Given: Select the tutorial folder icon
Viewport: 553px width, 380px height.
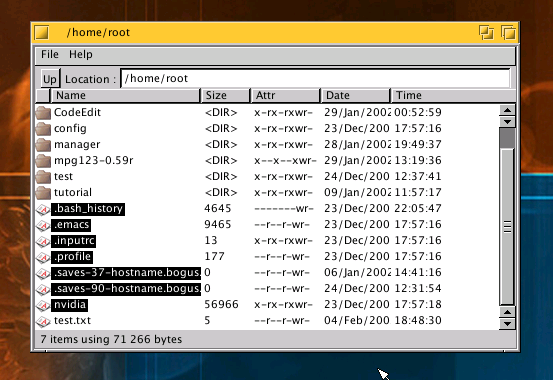Looking at the screenshot, I should [x=43, y=193].
